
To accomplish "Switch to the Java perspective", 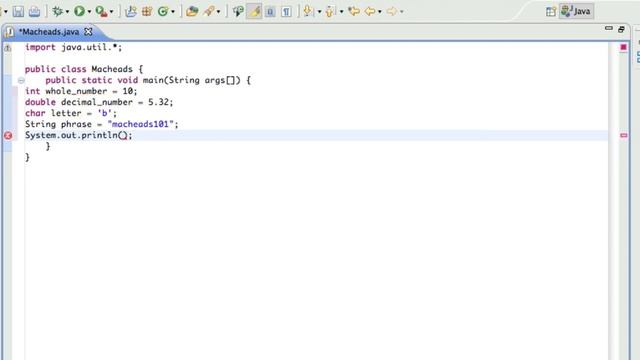I will click(576, 11).
